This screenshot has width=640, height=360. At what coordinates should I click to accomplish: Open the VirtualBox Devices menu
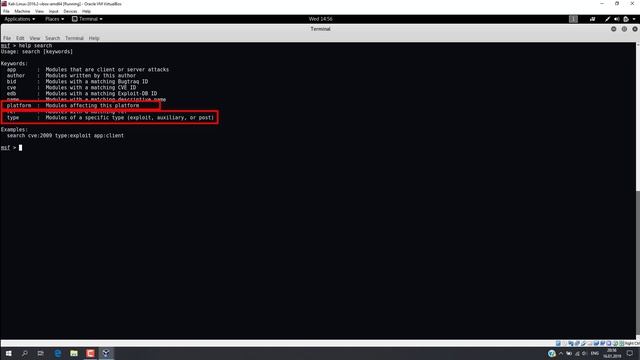click(x=70, y=11)
